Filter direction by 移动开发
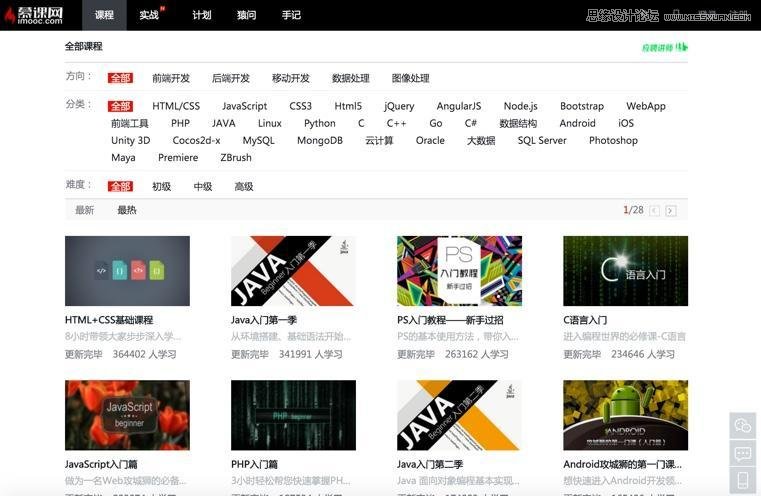The width and height of the screenshot is (761, 496). tap(291, 78)
